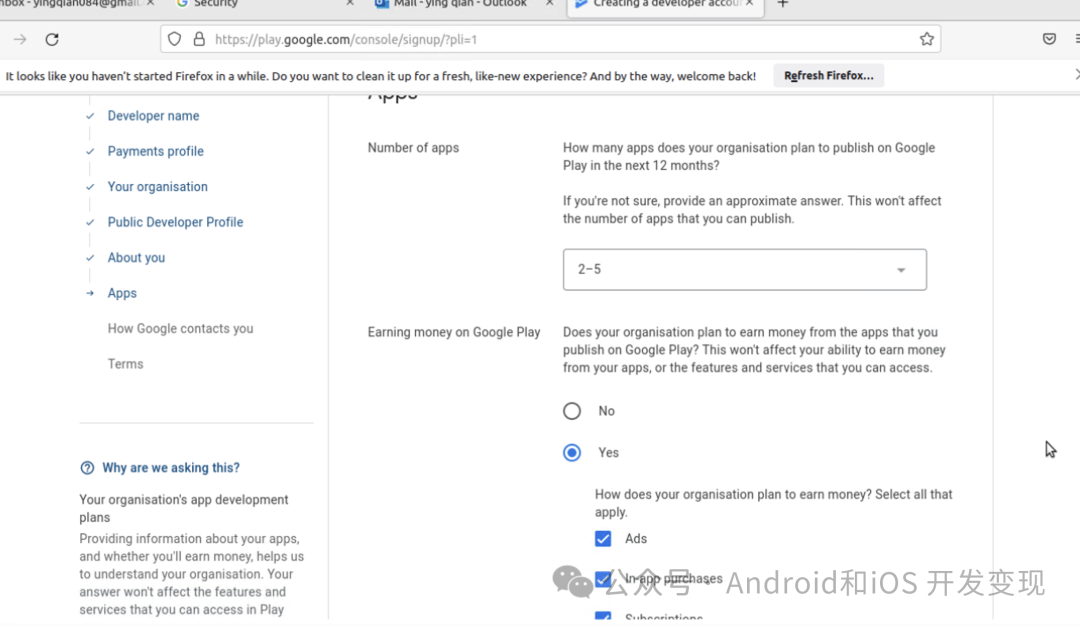Open the Firefox hamburger menu icon
Viewport: 1080px width, 626px height.
click(x=1077, y=39)
